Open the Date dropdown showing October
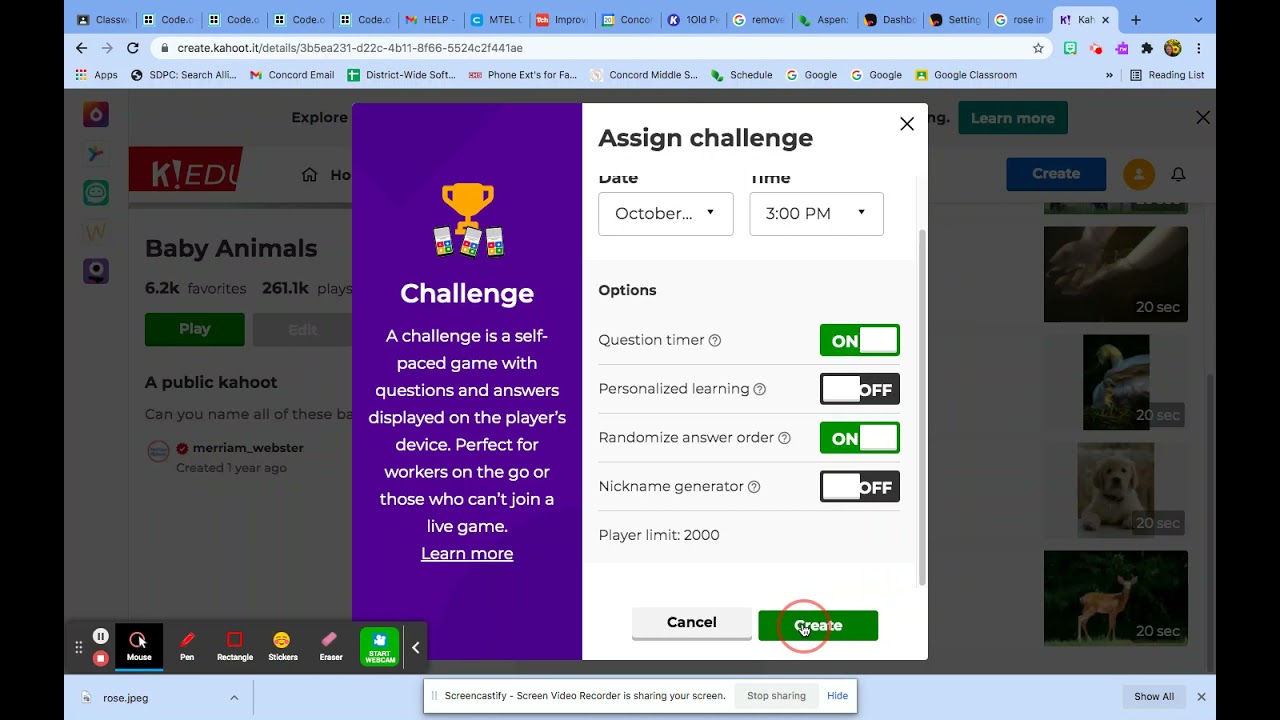The height and width of the screenshot is (720, 1280). pos(666,213)
